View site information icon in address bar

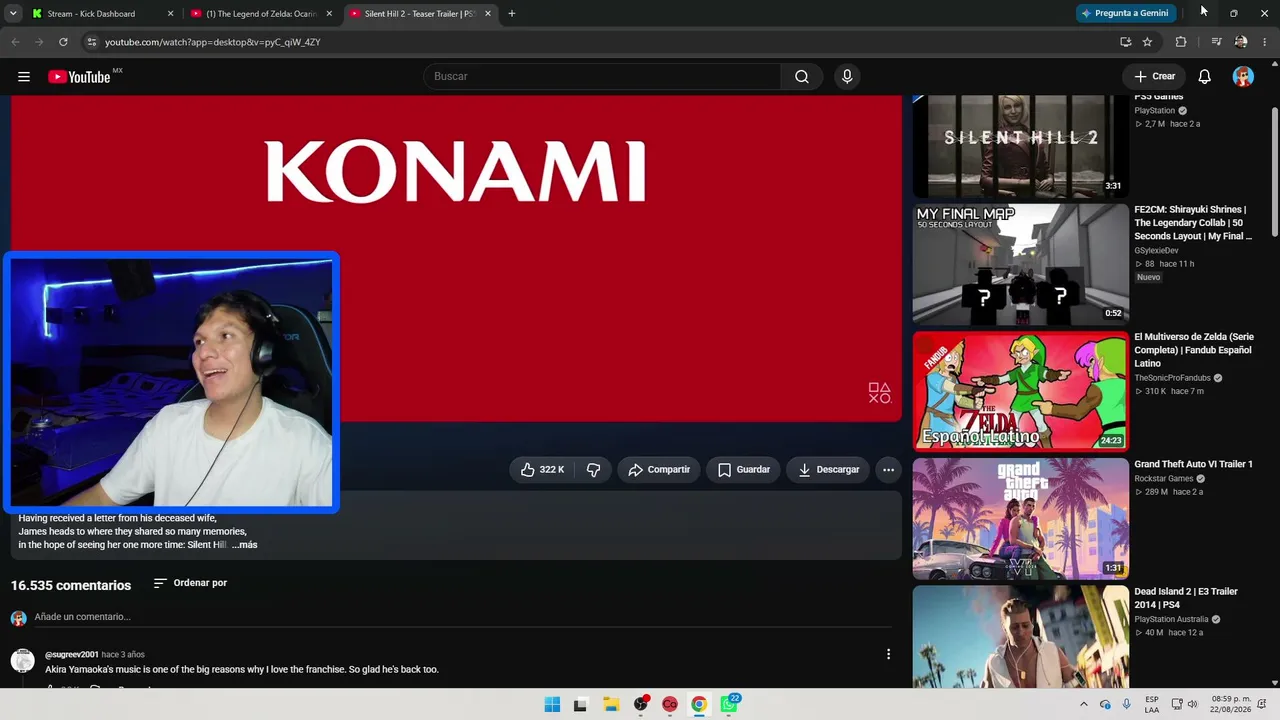(91, 42)
